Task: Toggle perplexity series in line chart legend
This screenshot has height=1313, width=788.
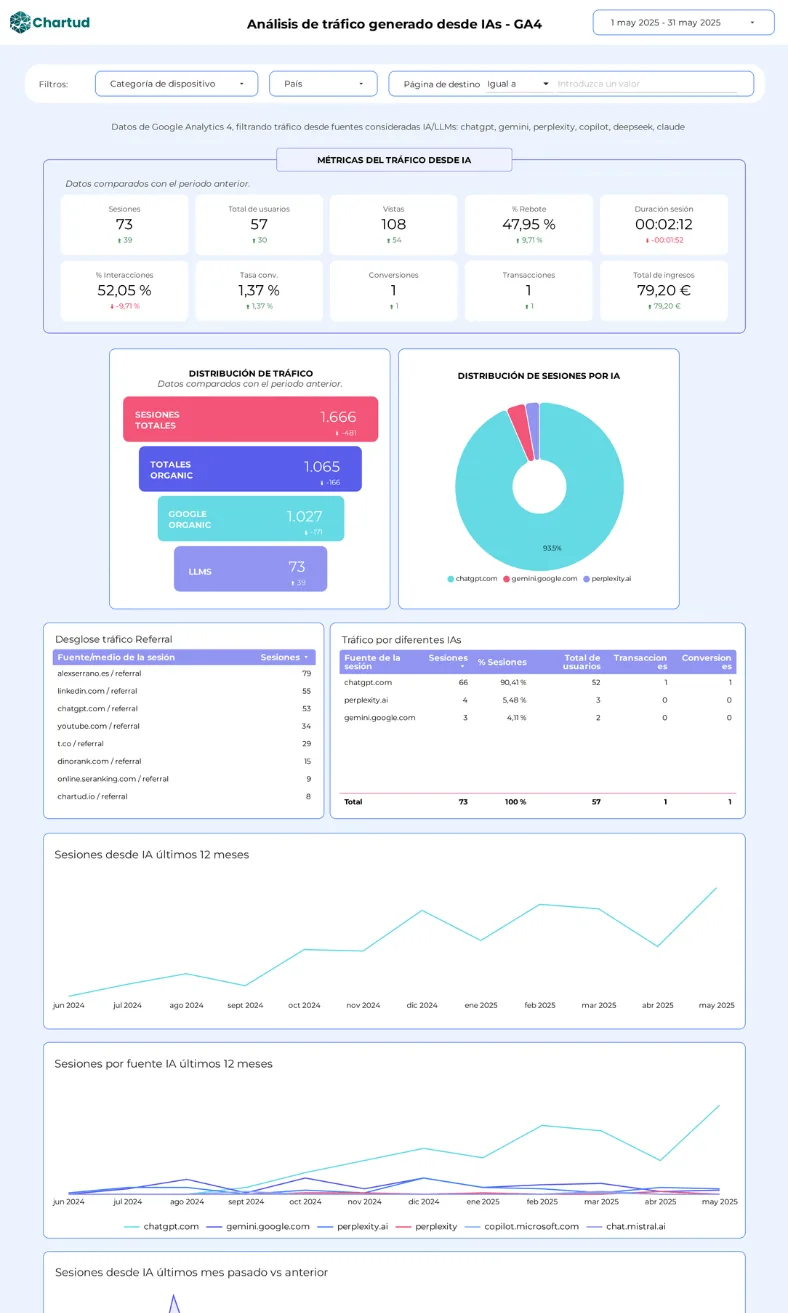Action: tap(426, 1226)
